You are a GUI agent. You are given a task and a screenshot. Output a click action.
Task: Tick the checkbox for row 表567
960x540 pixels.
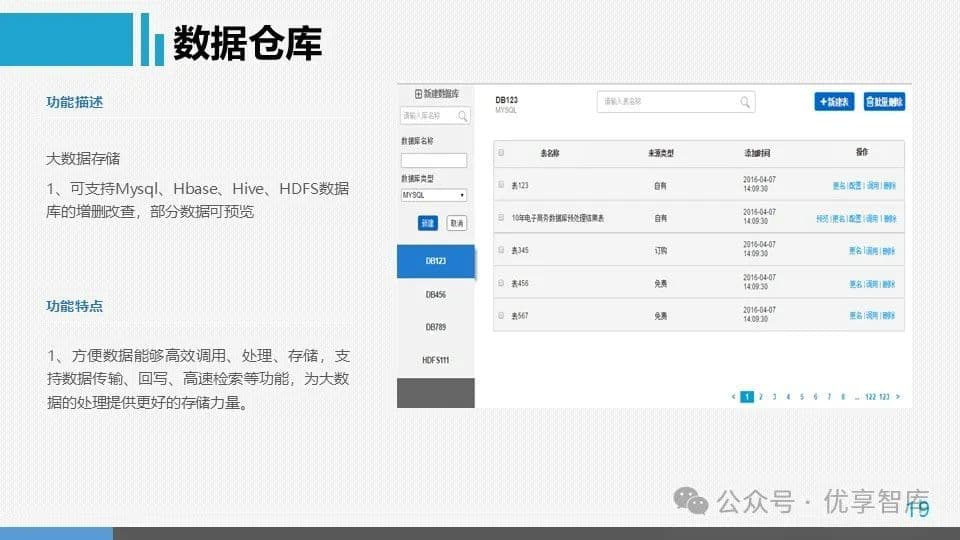pos(501,315)
